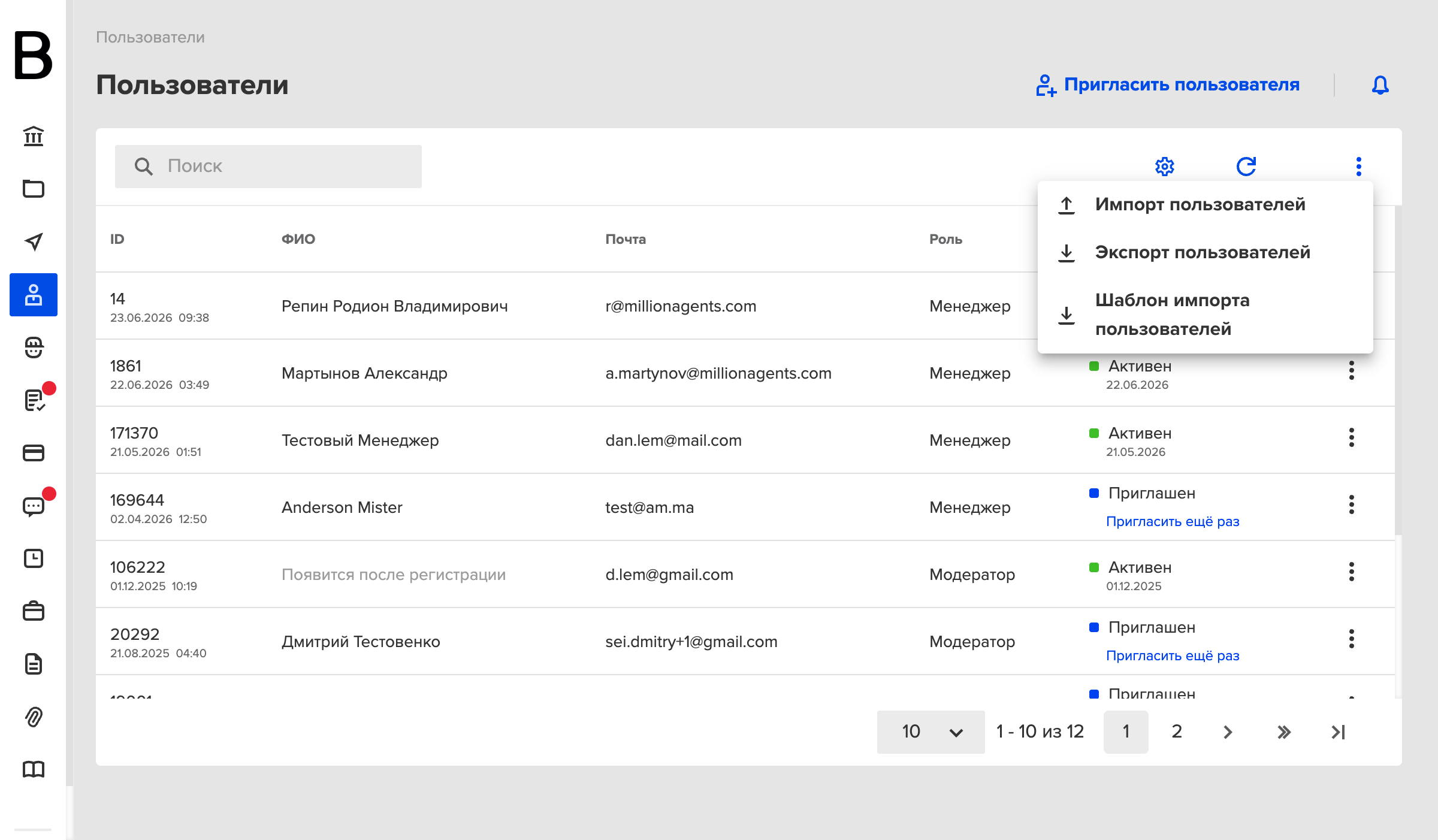Viewport: 1438px width, 840px height.
Task: Click the B logo in sidebar
Action: tap(34, 55)
